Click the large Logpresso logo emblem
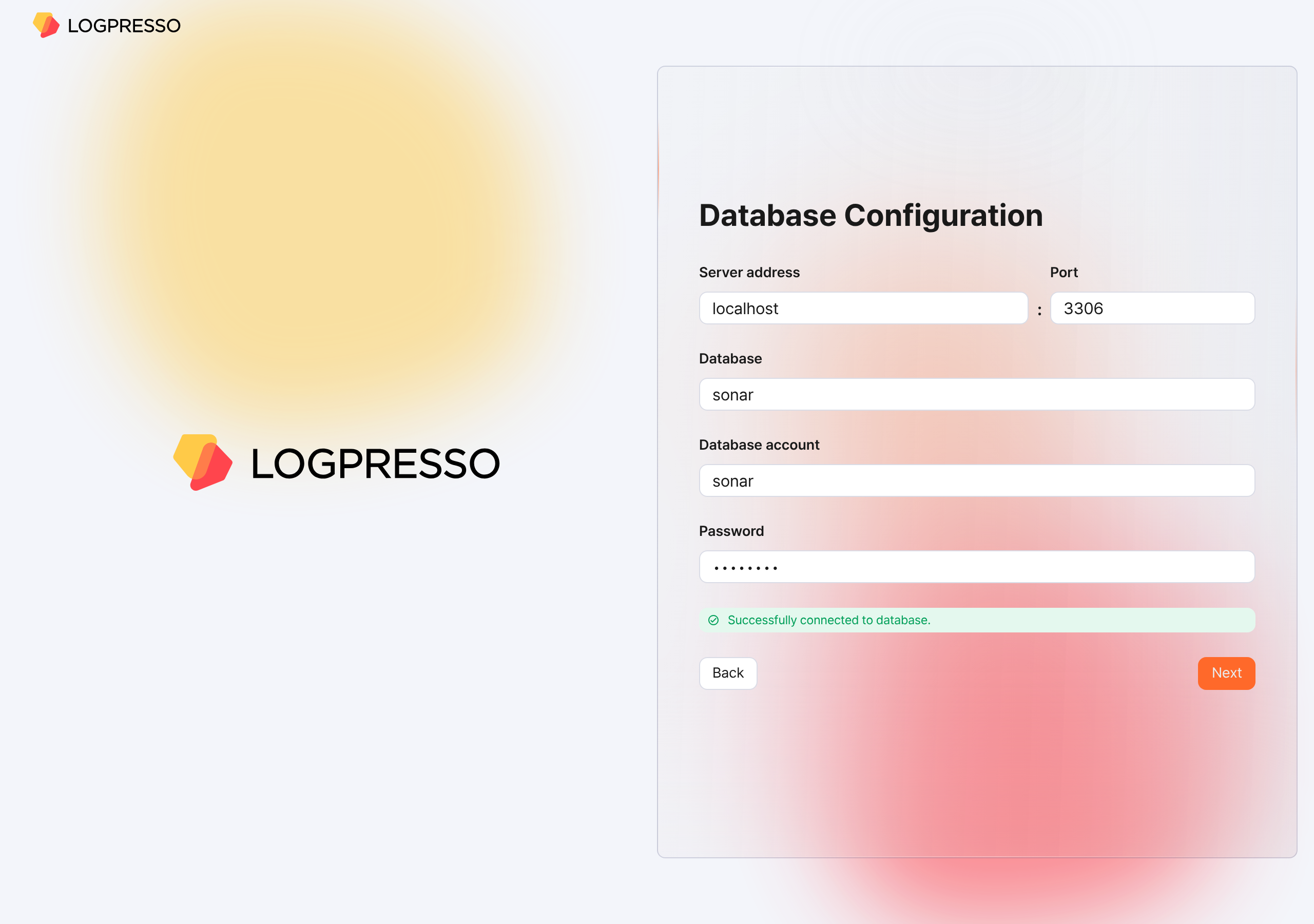This screenshot has height=924, width=1314. [203, 463]
